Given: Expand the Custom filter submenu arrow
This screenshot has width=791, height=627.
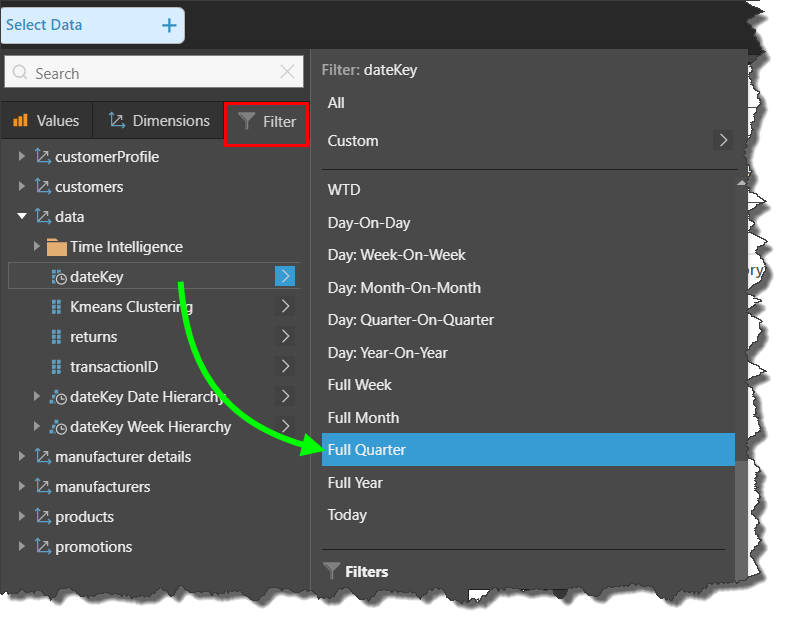Looking at the screenshot, I should pyautogui.click(x=722, y=140).
